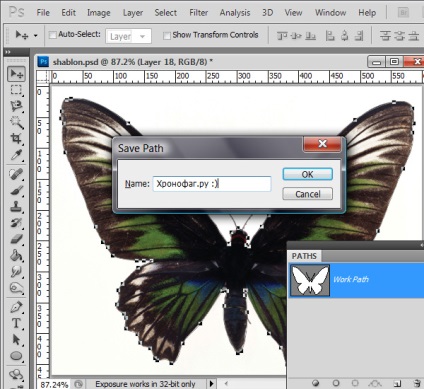The image size is (424, 389).
Task: Click Align Horizontal Centers icon
Action: 345,35
